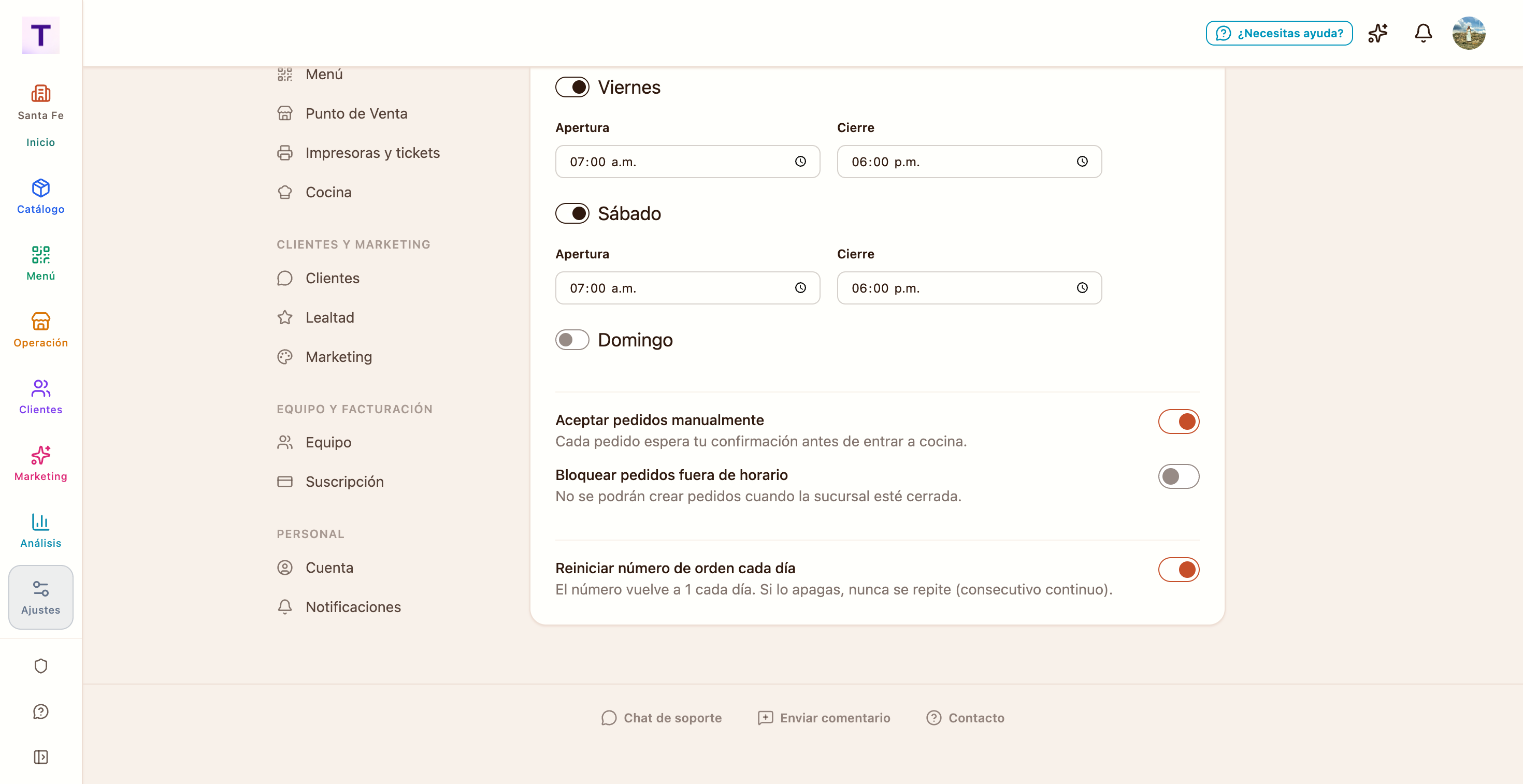Open clock picker for Viernes Apertura
Screen dimensions: 1523x784
click(800, 161)
